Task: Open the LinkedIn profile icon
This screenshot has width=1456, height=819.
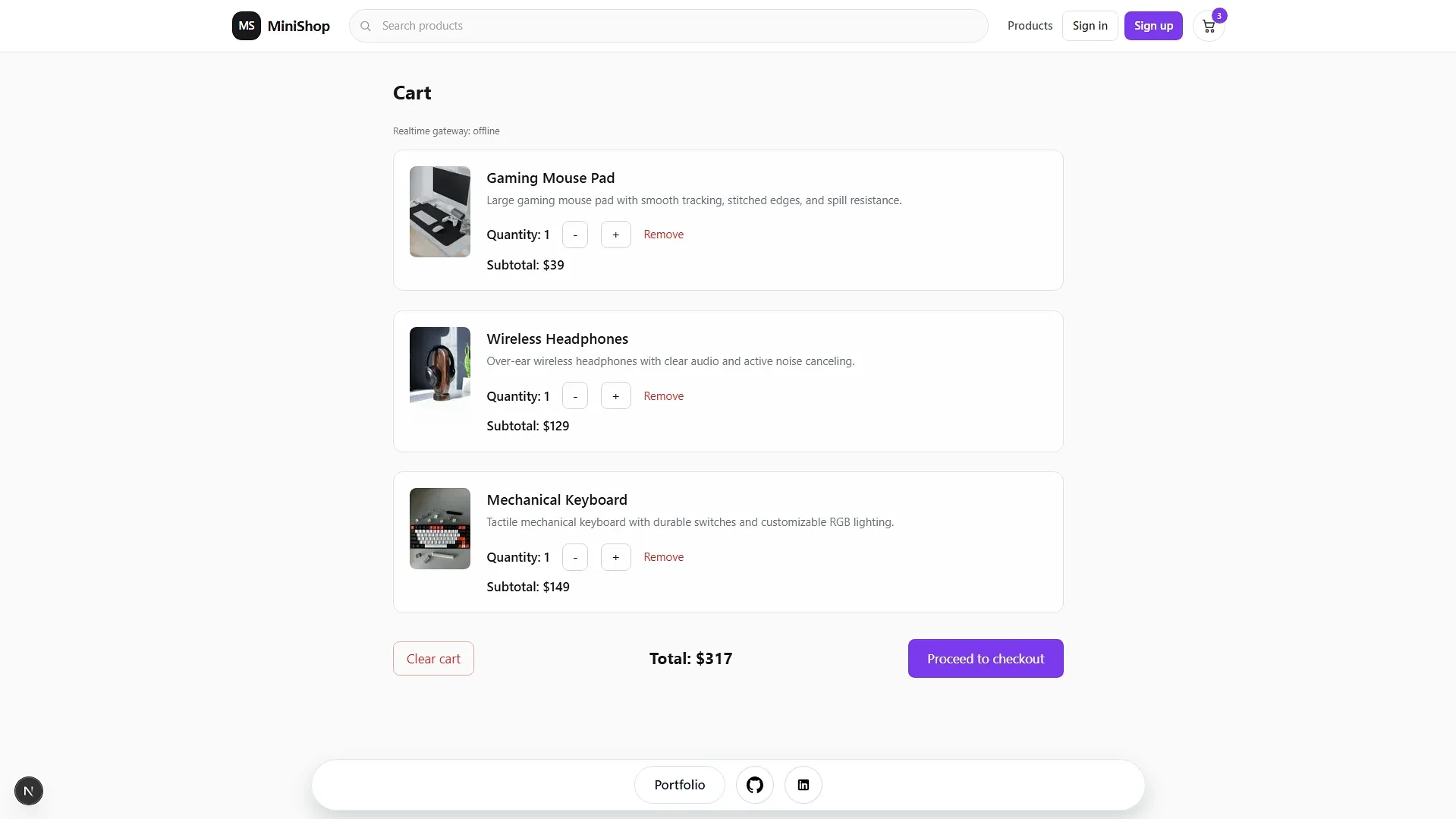Action: (803, 785)
